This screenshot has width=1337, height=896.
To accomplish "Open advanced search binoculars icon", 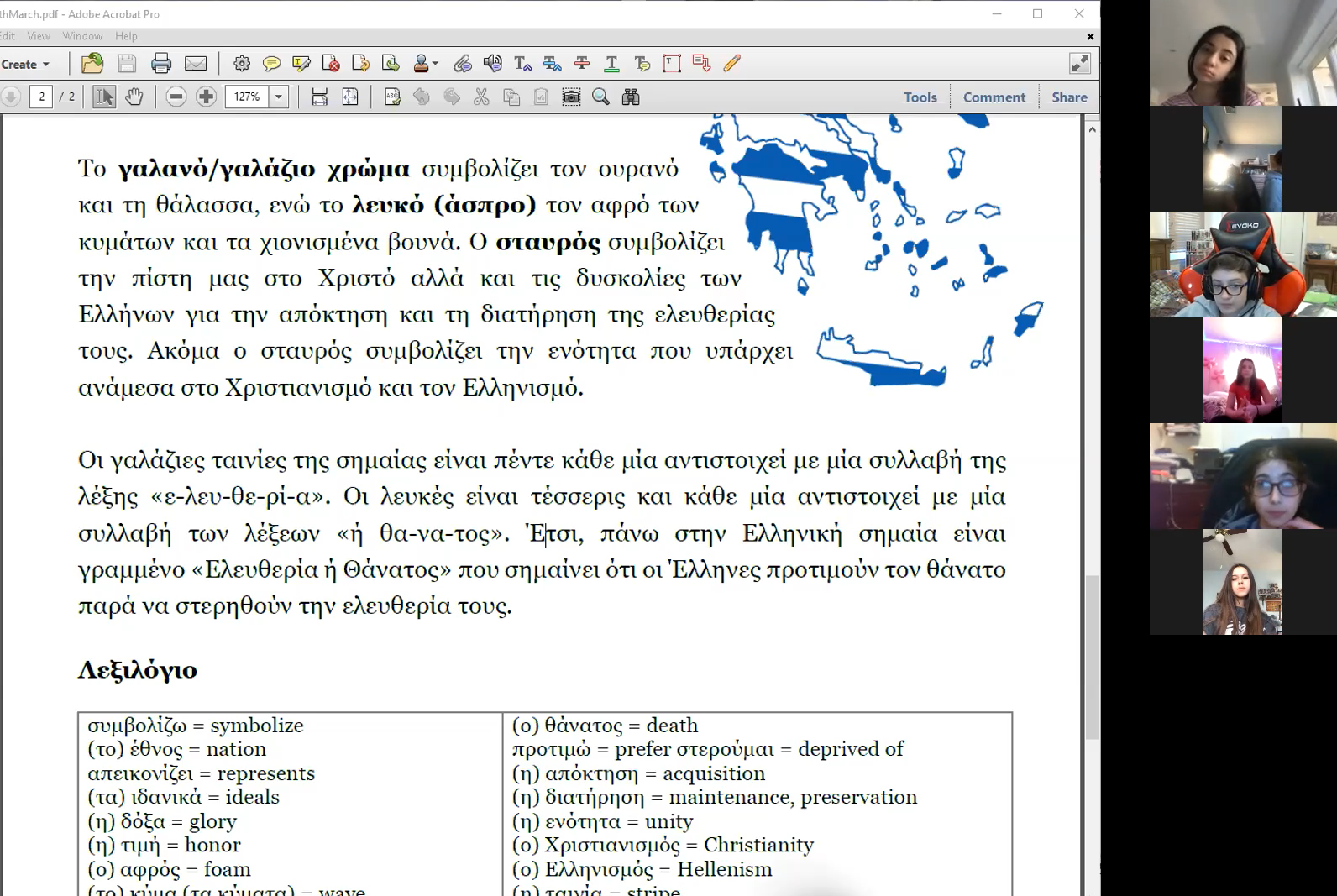I will tap(631, 97).
